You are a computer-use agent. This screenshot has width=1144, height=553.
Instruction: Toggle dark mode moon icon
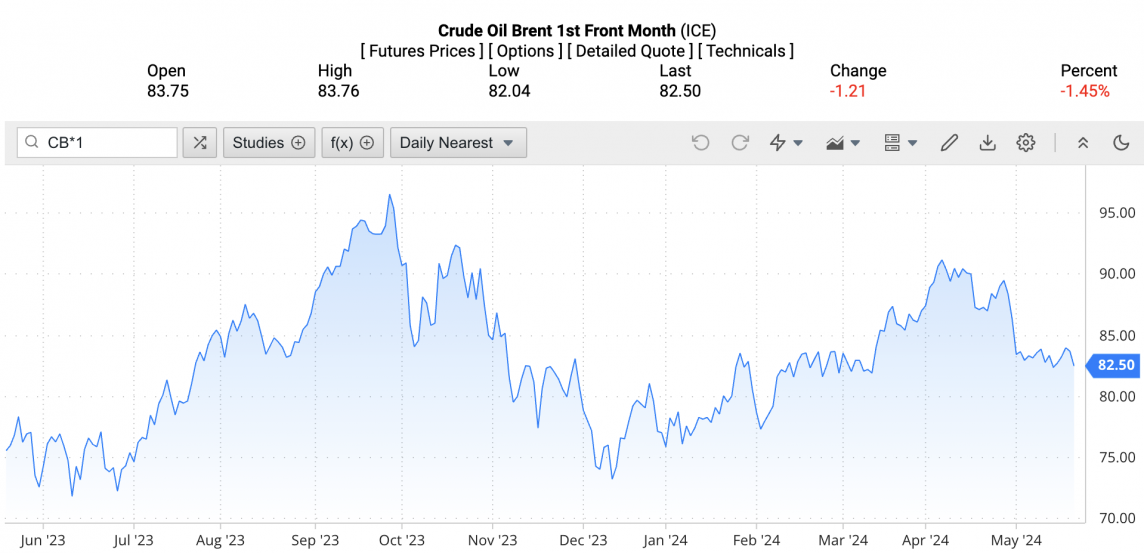point(1121,143)
